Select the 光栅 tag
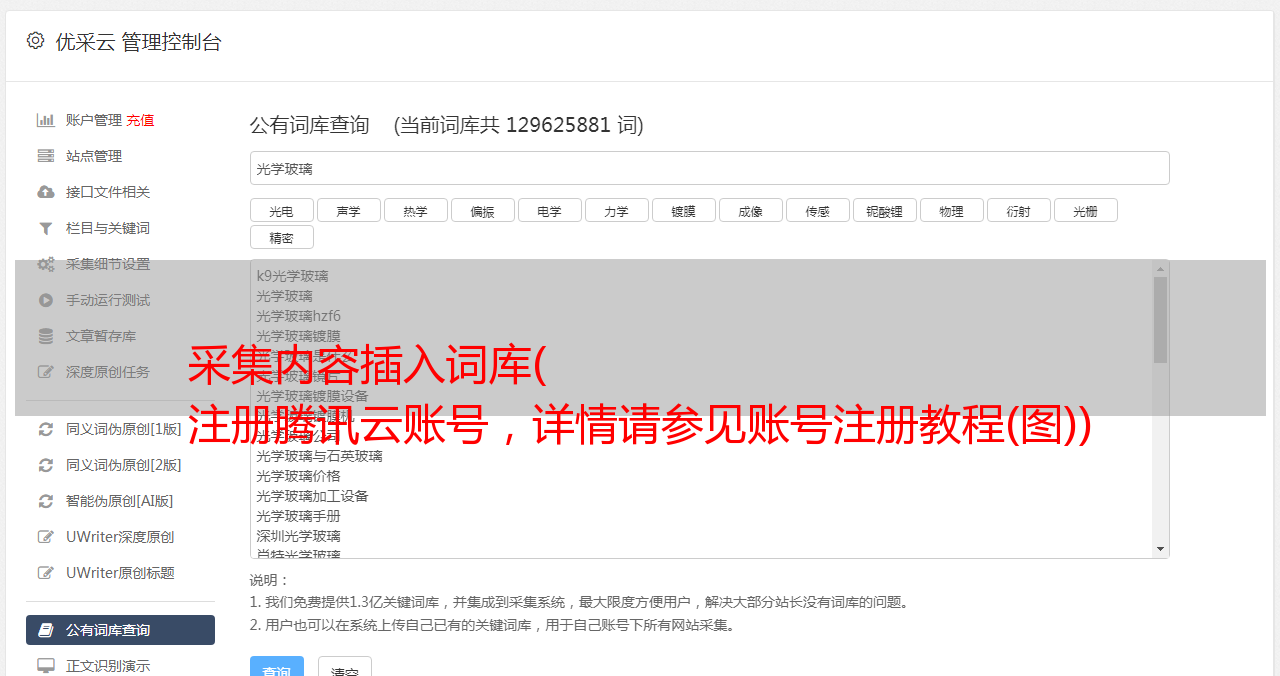The width and height of the screenshot is (1280, 676). pos(1086,210)
